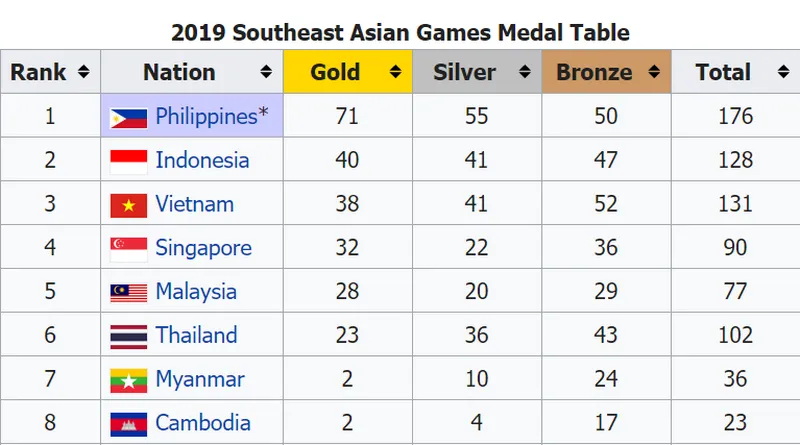Open the Thailand nation link
The width and height of the screenshot is (800, 445).
196,337
